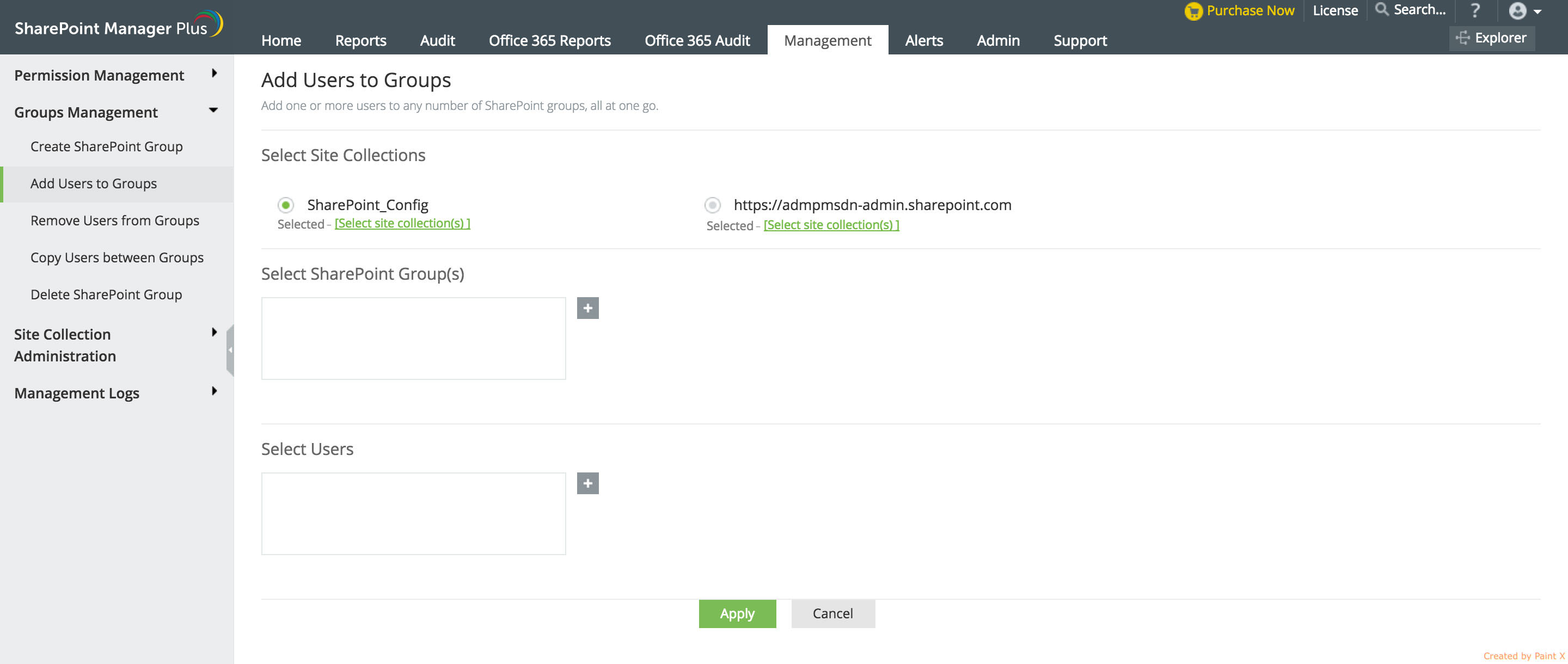Collapse the sidebar using the handle
The height and width of the screenshot is (664, 1568).
(230, 350)
